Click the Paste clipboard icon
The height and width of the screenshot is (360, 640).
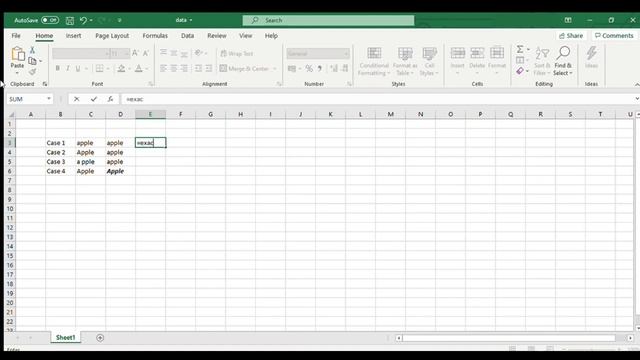tap(18, 53)
